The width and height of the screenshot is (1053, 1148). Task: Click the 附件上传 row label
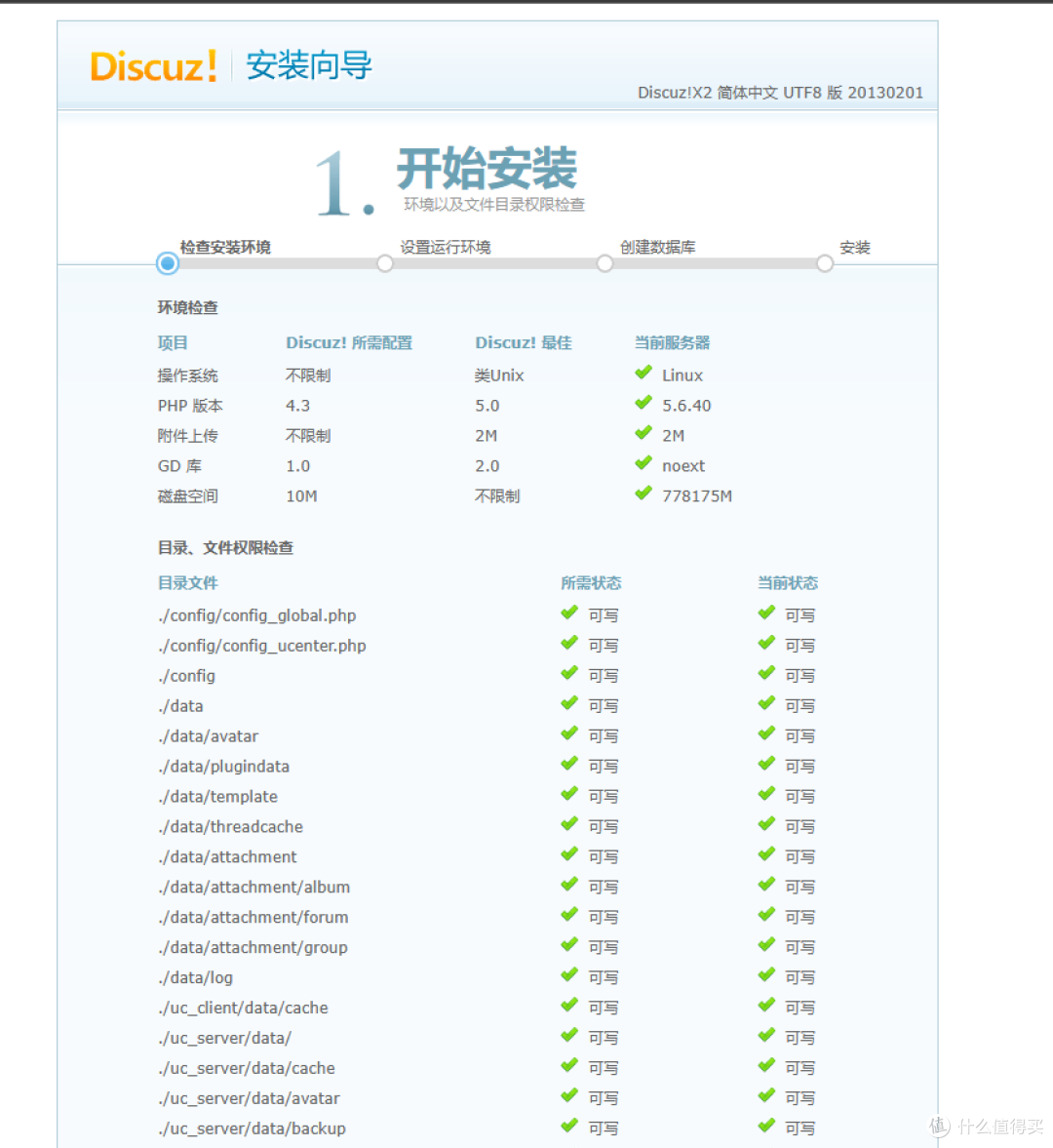click(x=188, y=436)
